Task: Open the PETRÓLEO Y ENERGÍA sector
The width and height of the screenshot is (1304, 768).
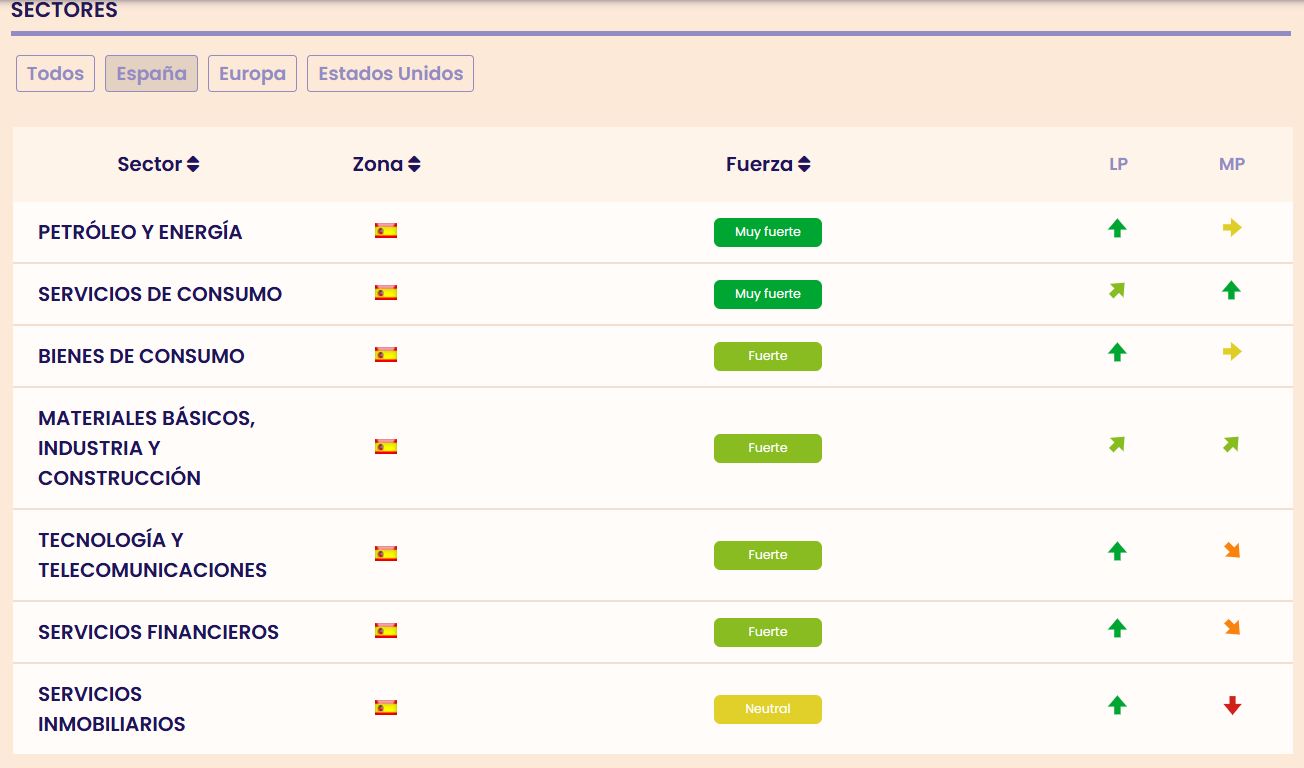Action: point(140,232)
